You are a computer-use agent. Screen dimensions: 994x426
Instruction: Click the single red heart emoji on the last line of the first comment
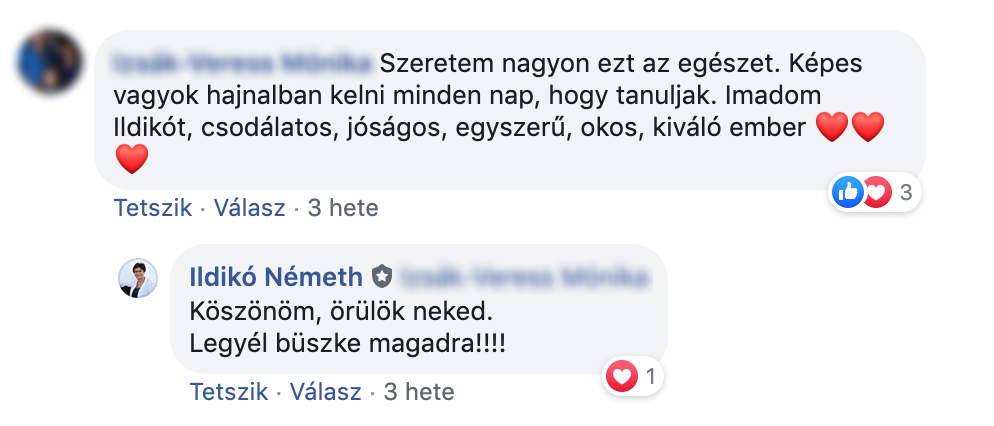tap(132, 158)
